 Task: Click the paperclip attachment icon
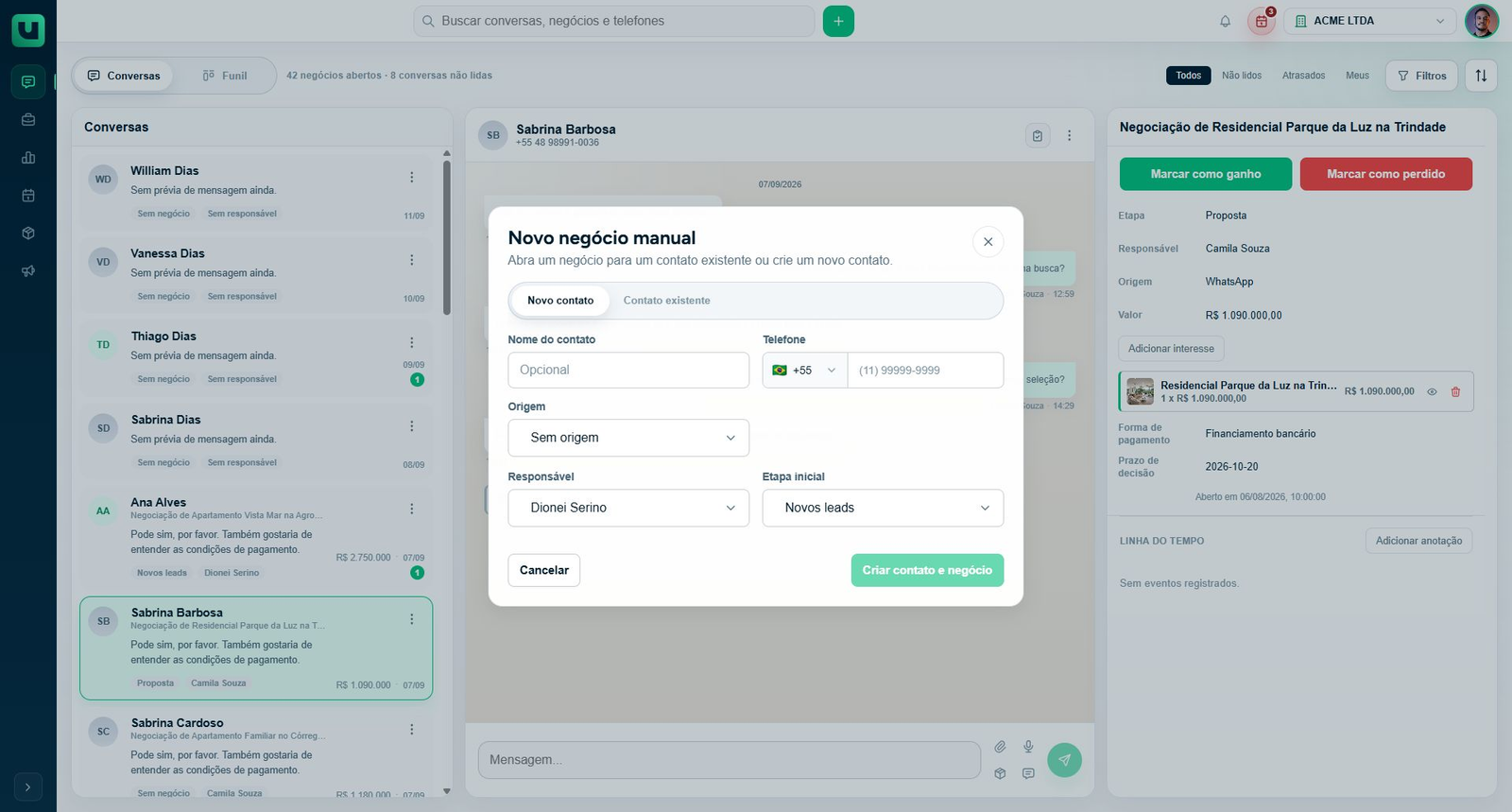(1000, 747)
